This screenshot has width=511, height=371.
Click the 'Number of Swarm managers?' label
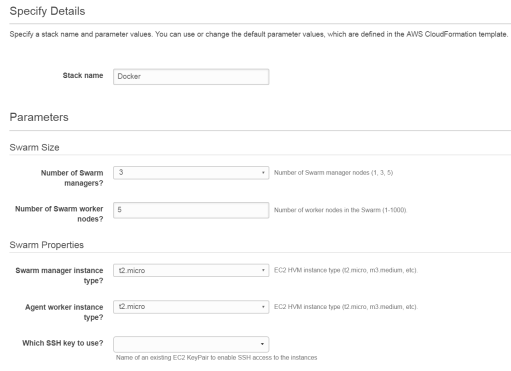coord(72,178)
